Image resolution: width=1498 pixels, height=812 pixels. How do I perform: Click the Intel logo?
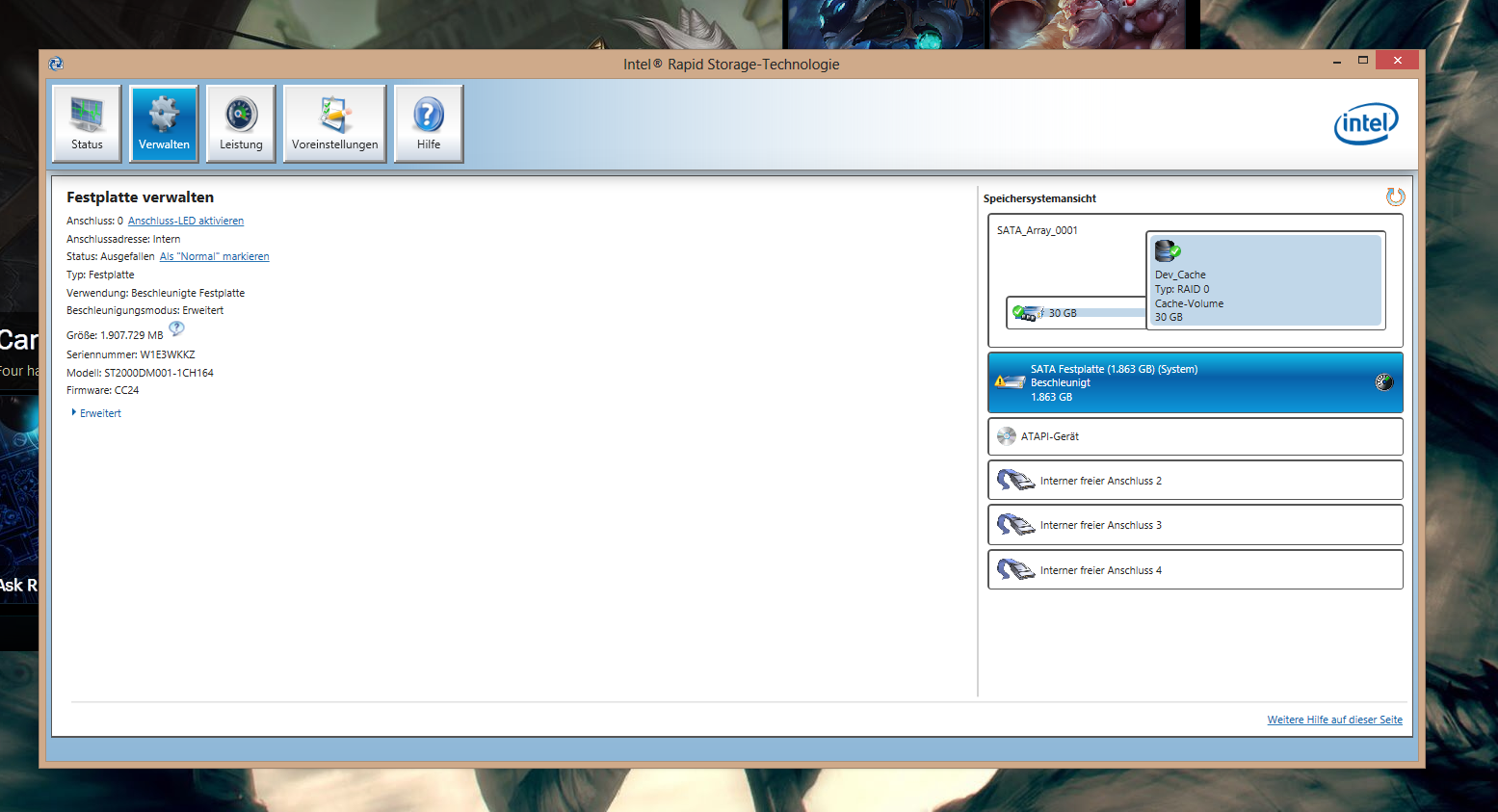[x=1366, y=123]
